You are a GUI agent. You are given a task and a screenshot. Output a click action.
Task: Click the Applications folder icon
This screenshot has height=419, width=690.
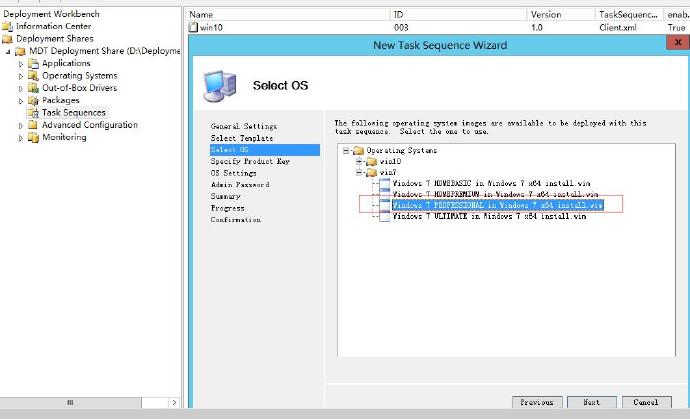coord(33,63)
